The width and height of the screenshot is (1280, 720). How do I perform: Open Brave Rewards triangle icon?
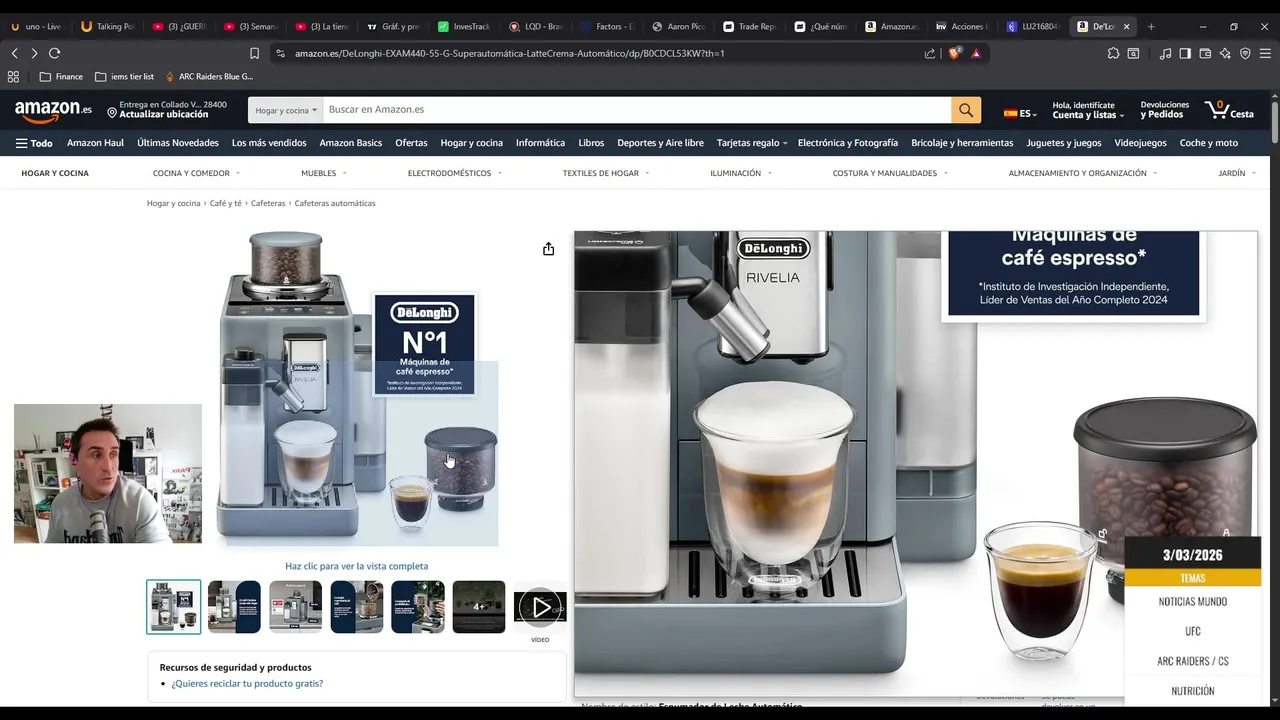click(x=976, y=53)
